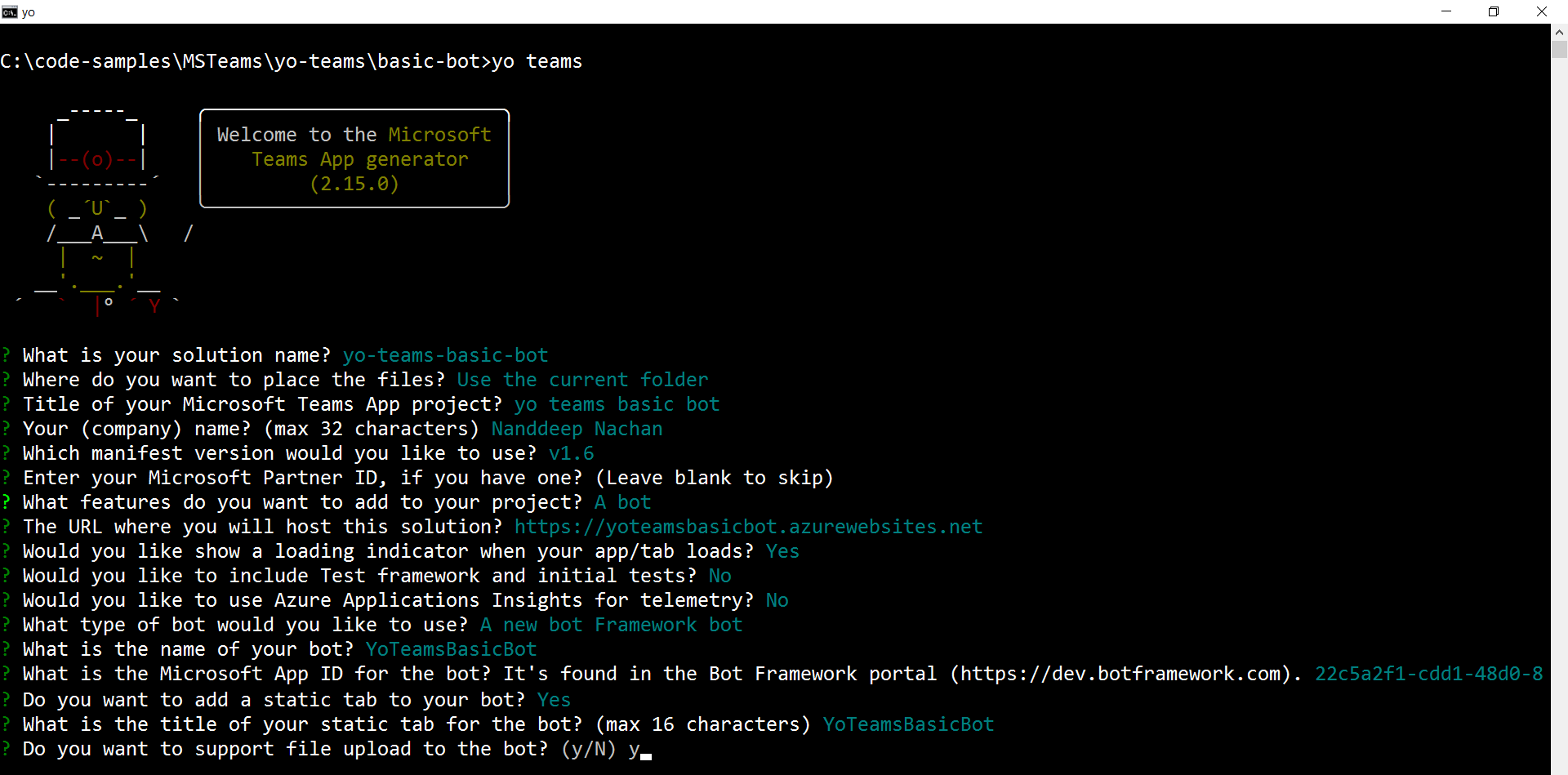The image size is (1568, 775).
Task: Click the command prompt icon in title bar
Action: coord(9,11)
